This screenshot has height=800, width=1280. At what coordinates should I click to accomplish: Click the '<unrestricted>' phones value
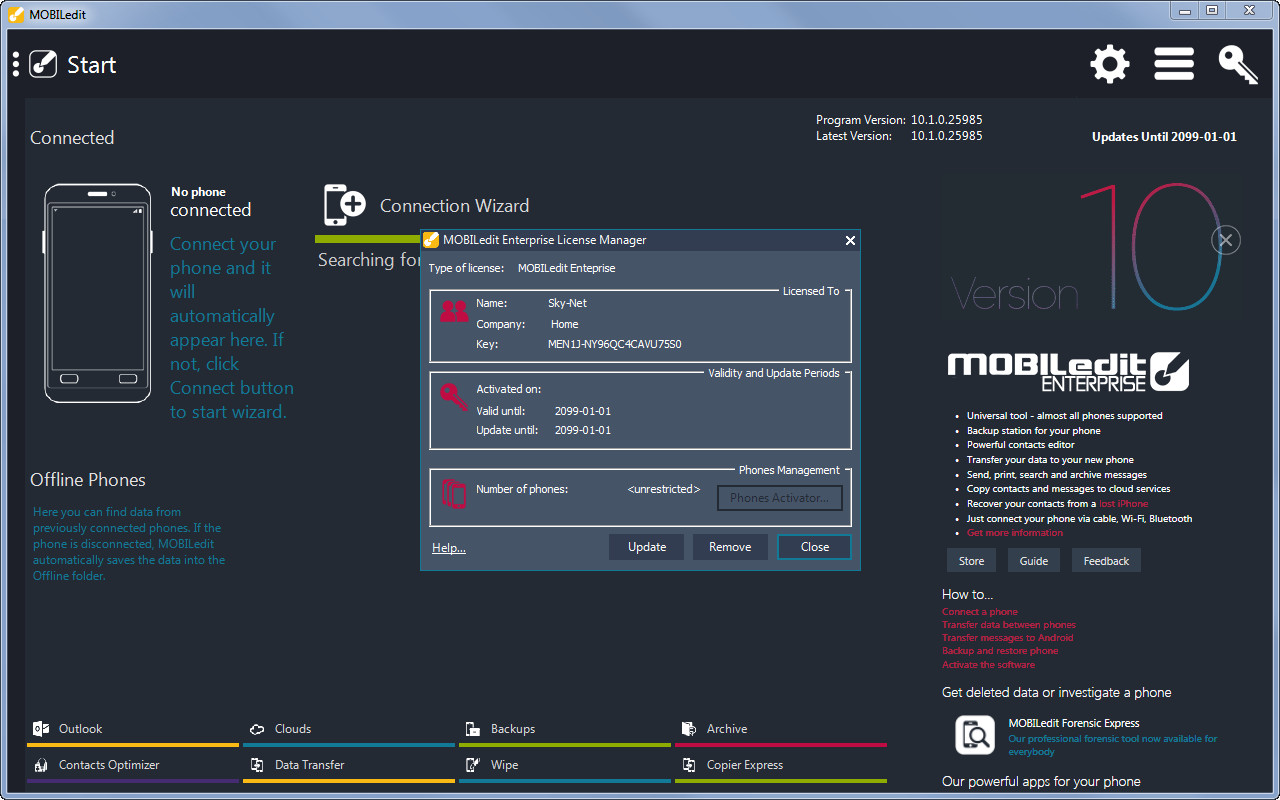coord(664,489)
